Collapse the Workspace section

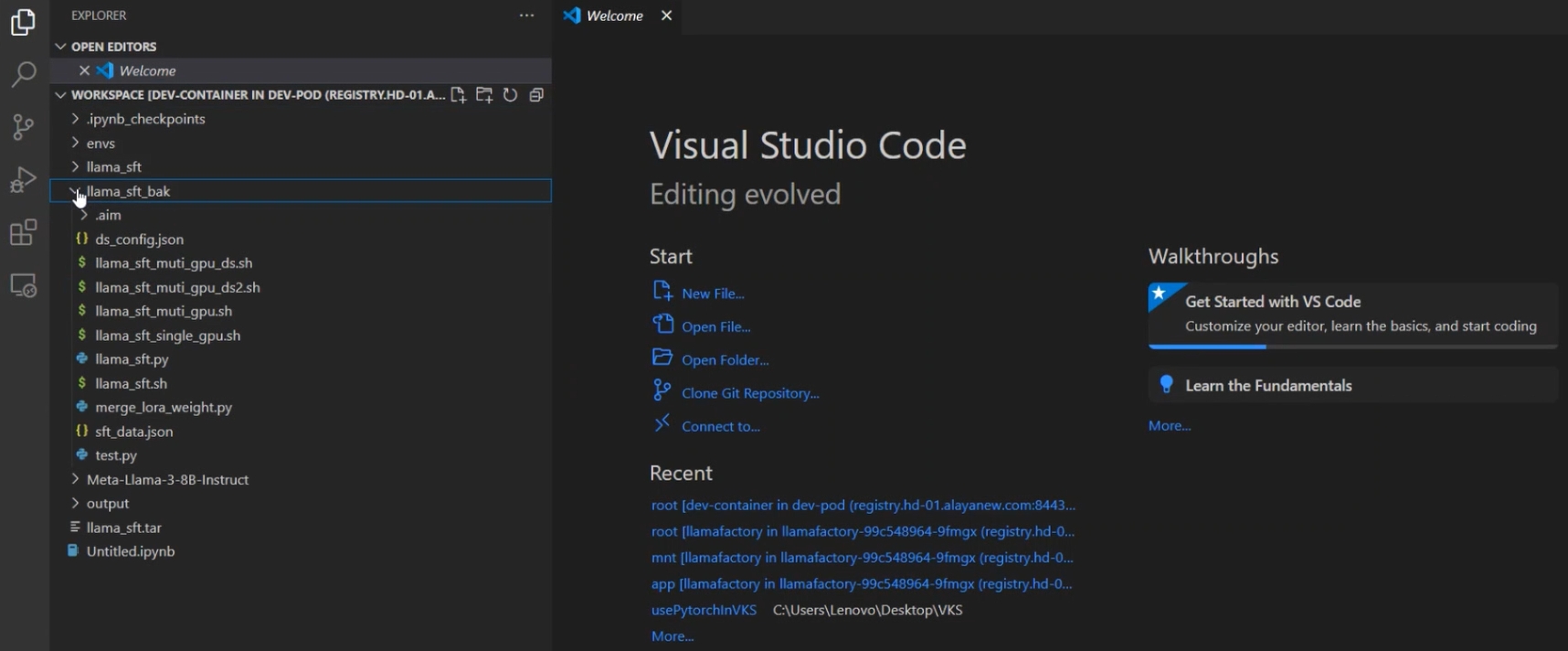click(x=60, y=95)
